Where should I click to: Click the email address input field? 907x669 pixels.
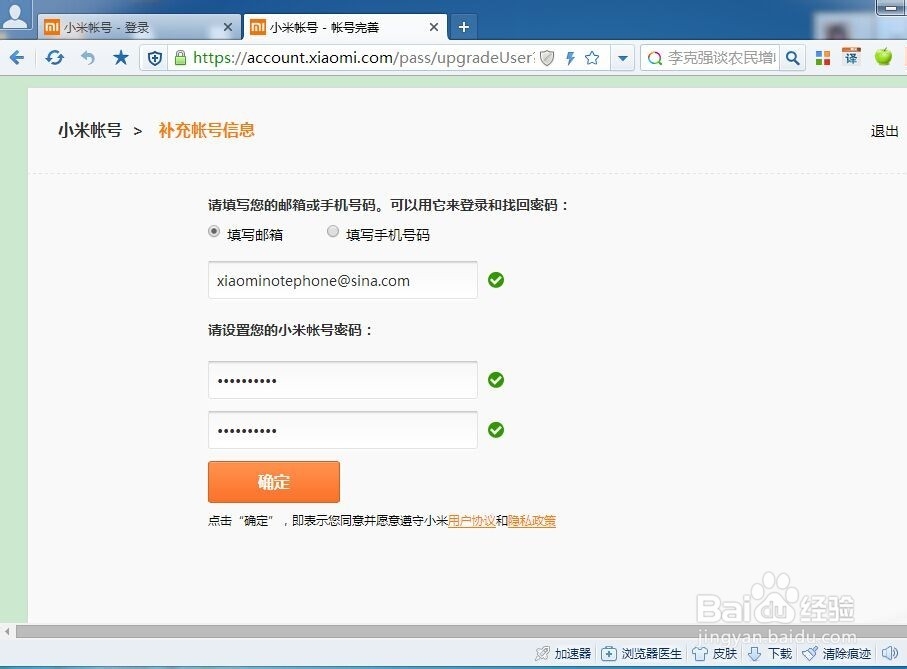tap(342, 280)
